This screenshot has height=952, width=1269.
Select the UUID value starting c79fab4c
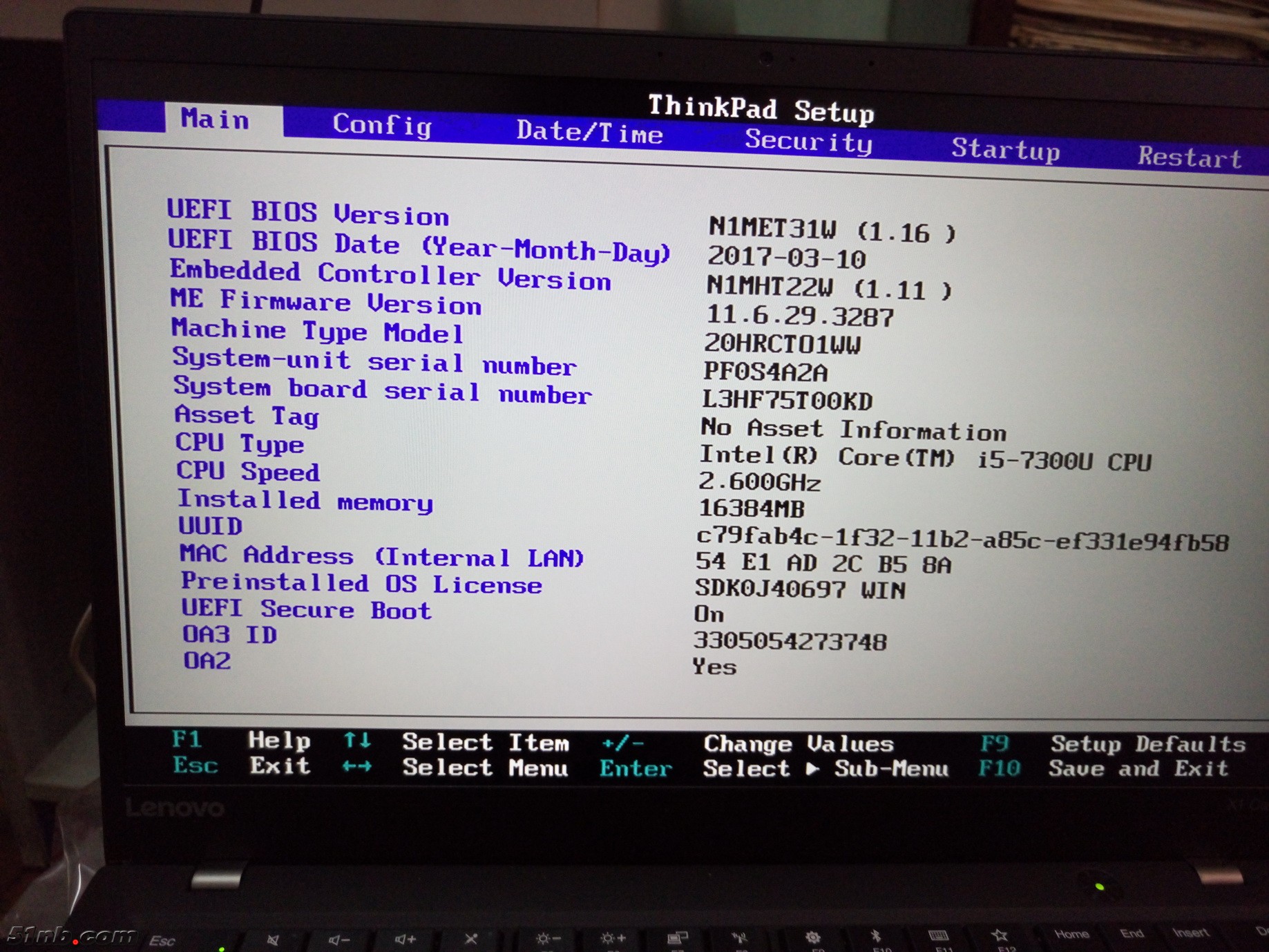pyautogui.click(x=962, y=540)
